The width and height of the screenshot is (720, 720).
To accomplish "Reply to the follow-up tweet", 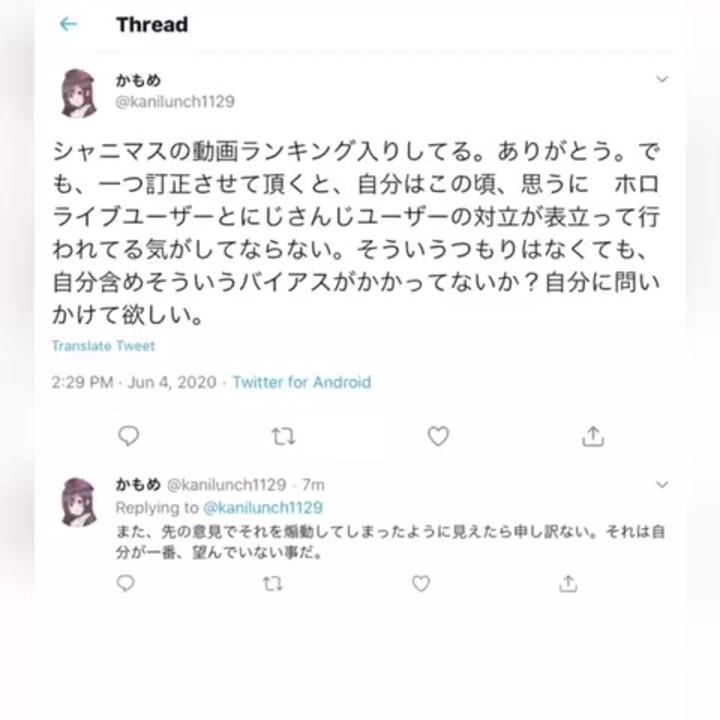I will (125, 583).
